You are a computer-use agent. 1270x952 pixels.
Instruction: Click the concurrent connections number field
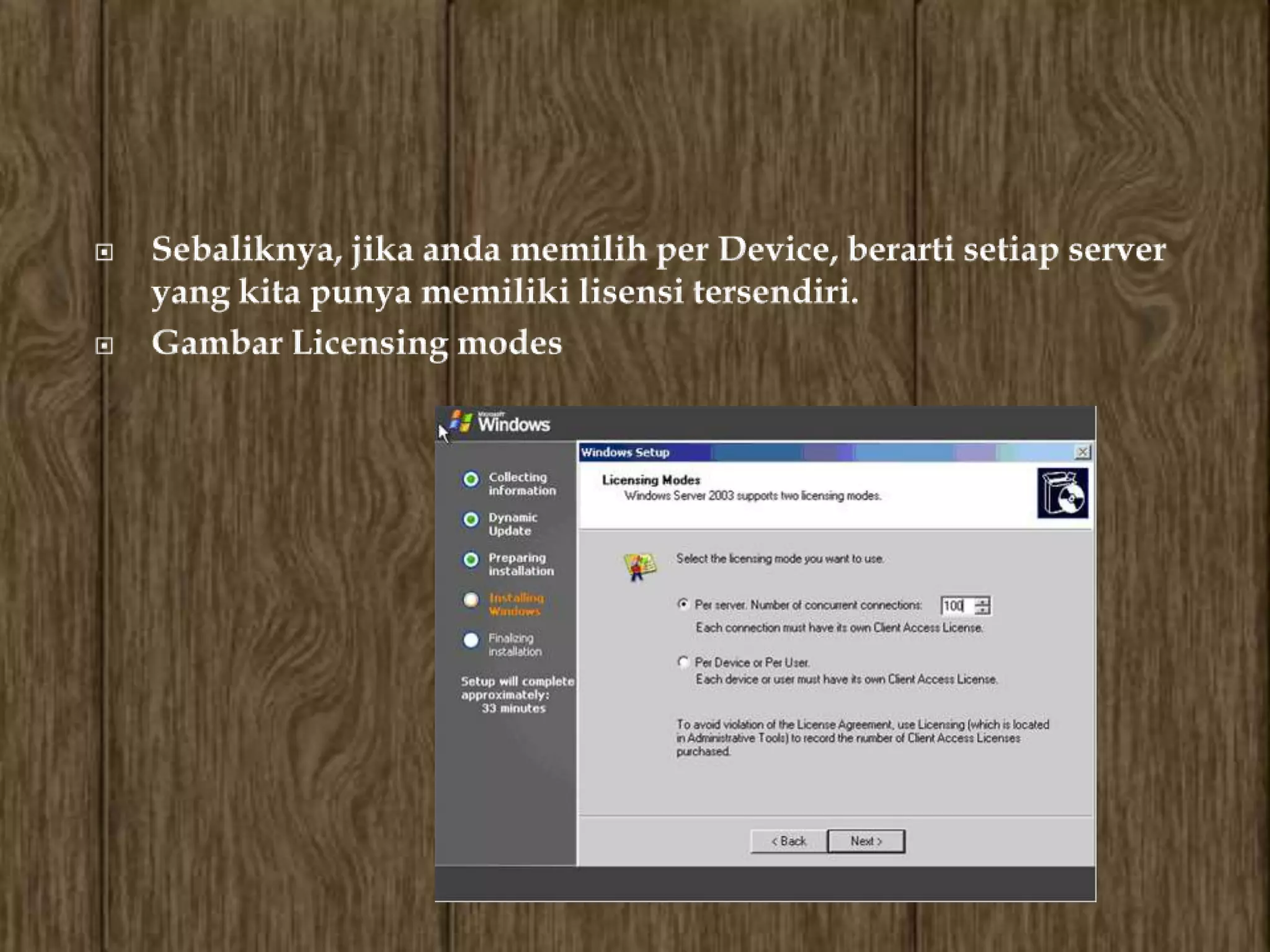click(x=956, y=606)
